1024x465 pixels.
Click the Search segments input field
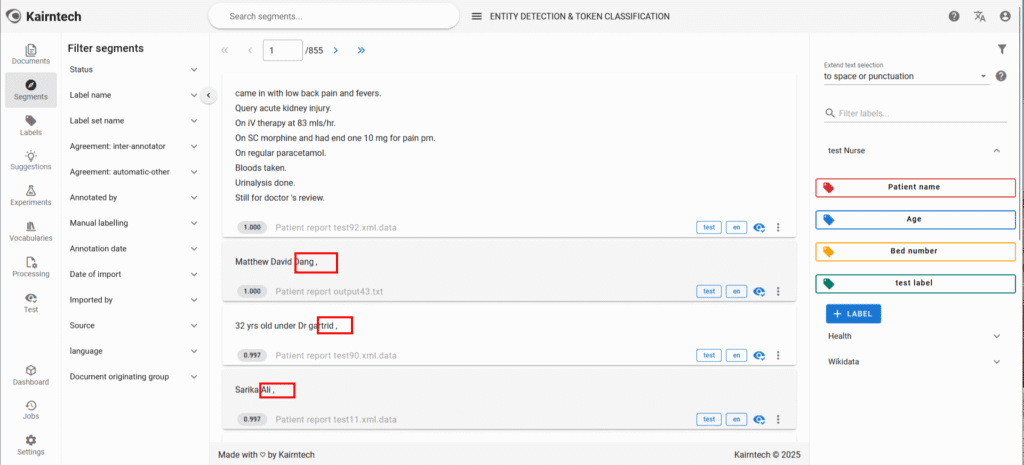click(x=330, y=16)
